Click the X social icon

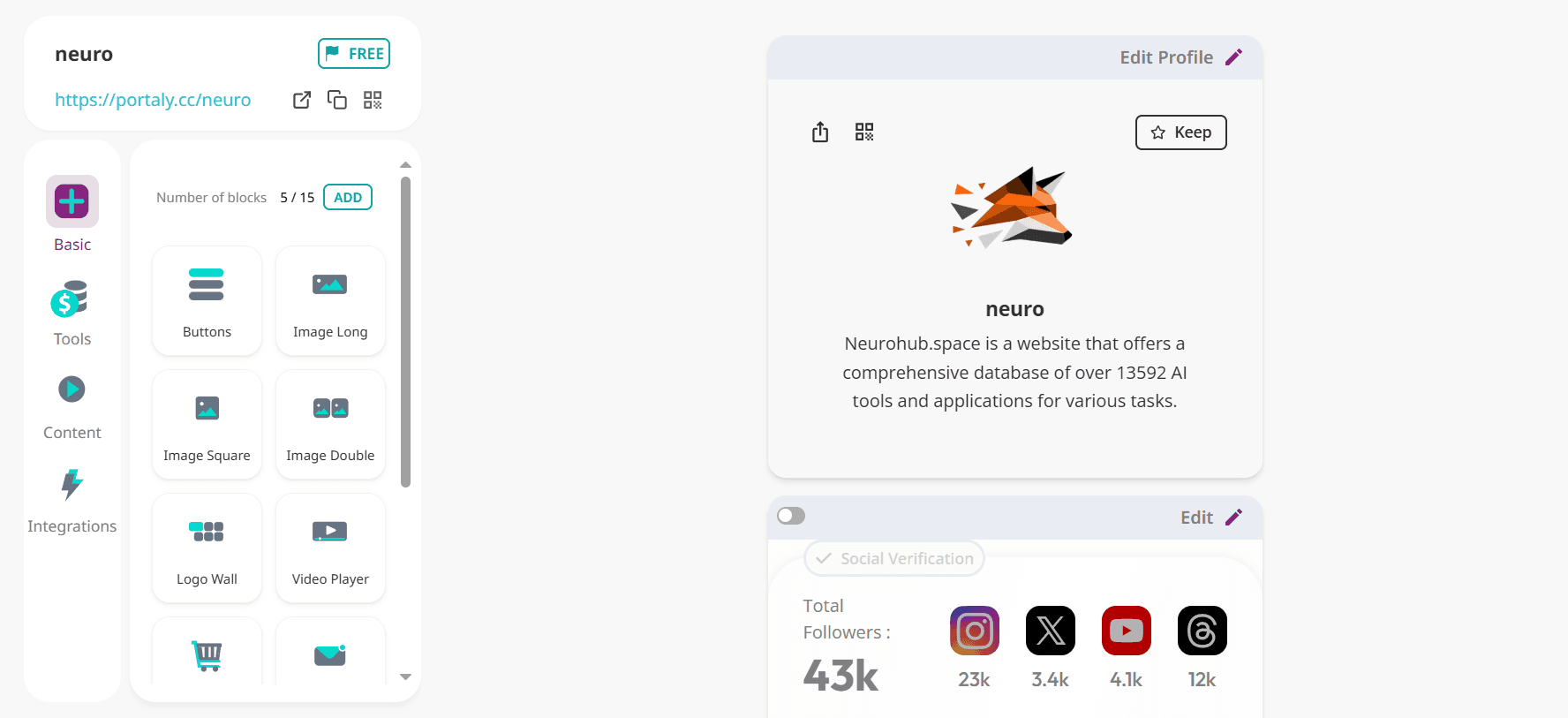coord(1051,631)
